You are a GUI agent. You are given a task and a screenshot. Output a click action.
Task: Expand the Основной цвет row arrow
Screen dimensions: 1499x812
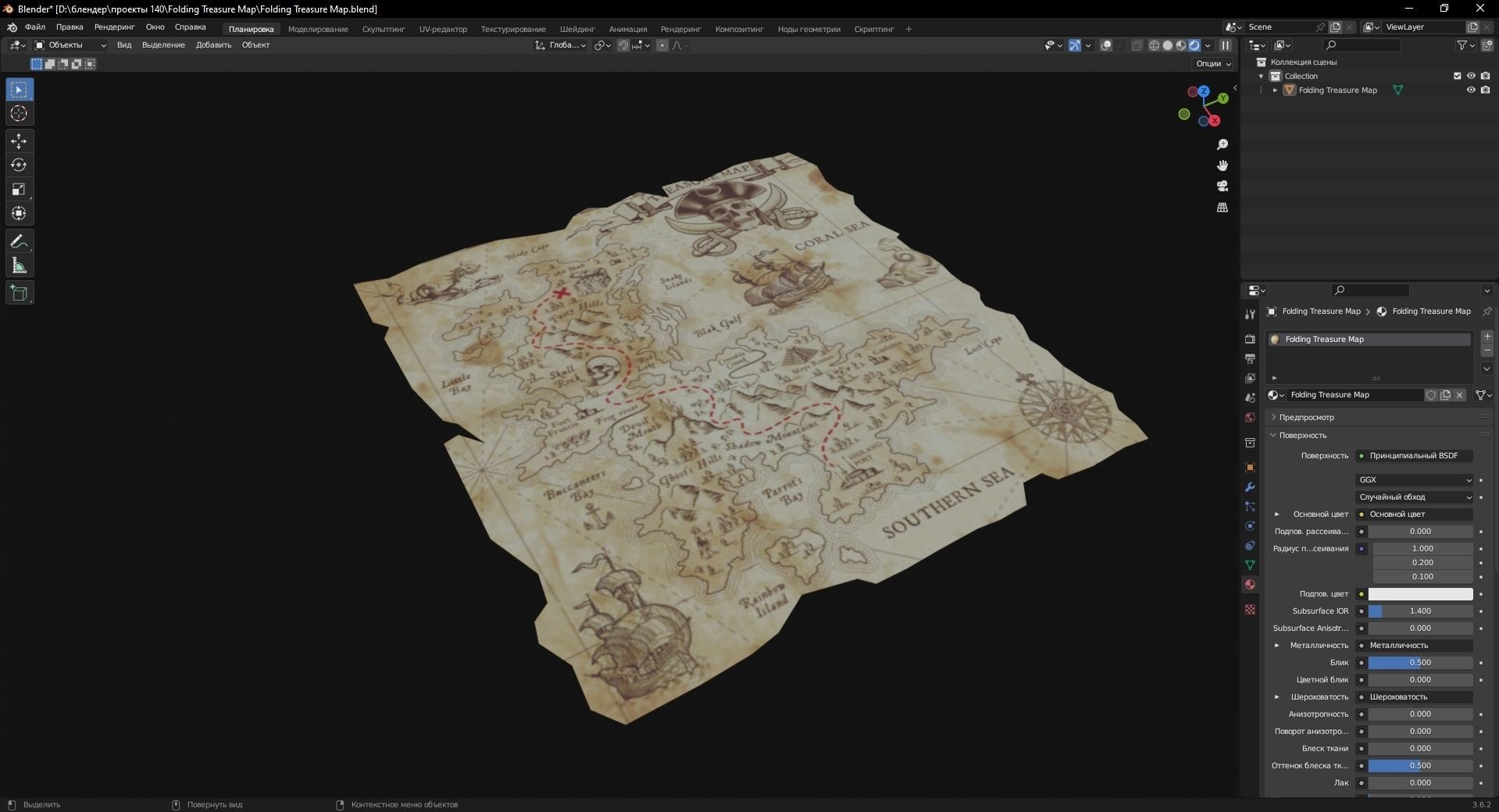pos(1277,515)
